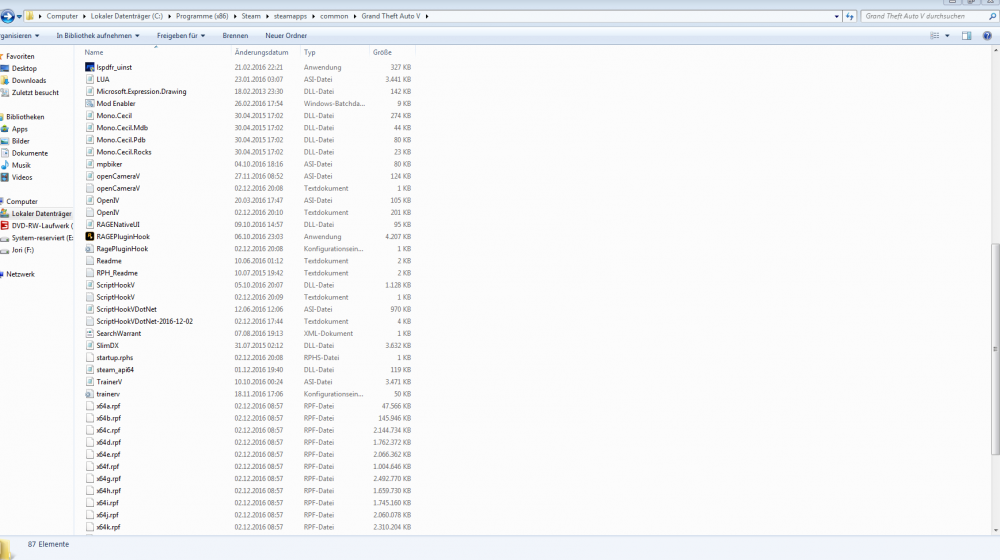Click the Netzwerk sidebar entry
Viewport: 1000px width, 560px height.
pyautogui.click(x=20, y=274)
